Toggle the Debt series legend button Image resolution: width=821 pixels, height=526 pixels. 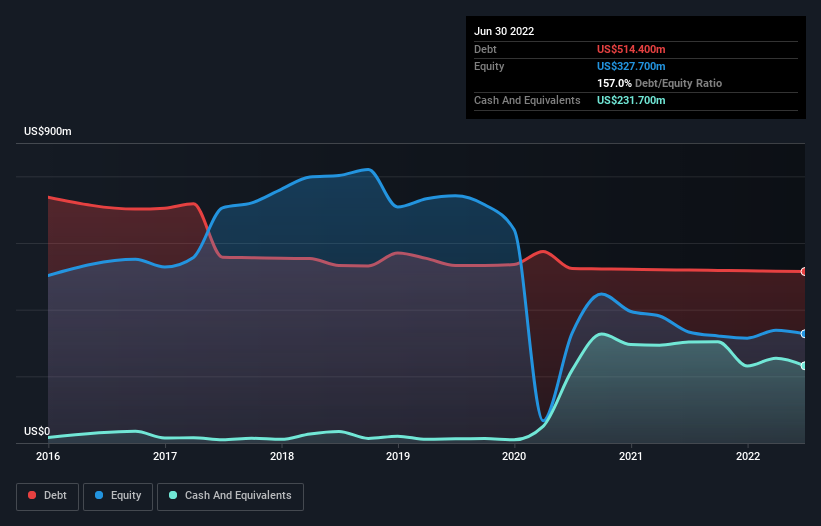[48, 496]
